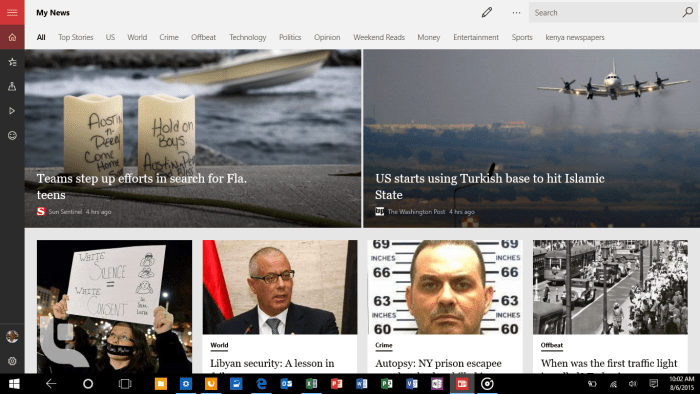Open the Interests star-list sidebar icon
The image size is (700, 394).
click(12, 62)
